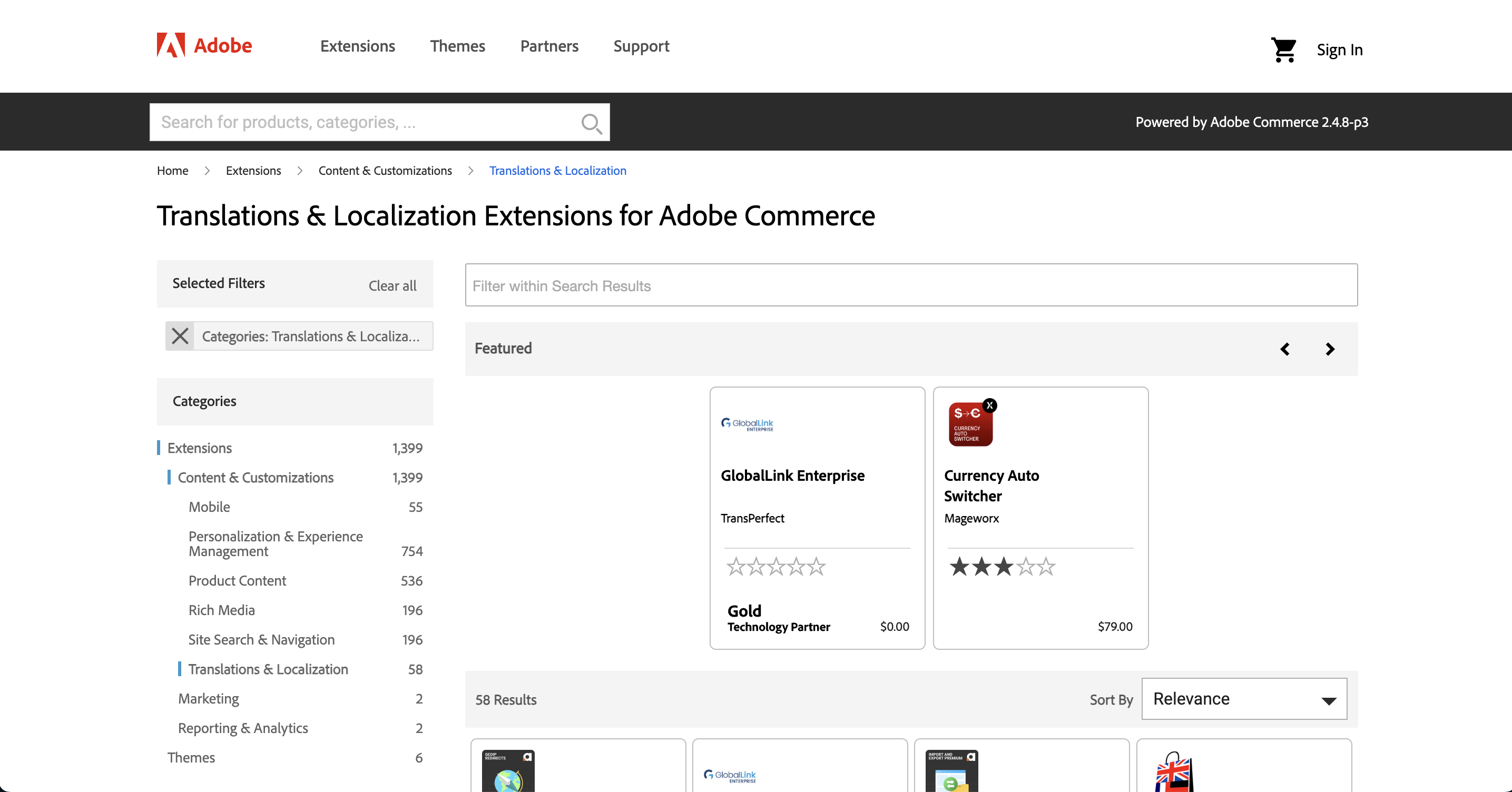Click Clear all filters
This screenshot has width=1512, height=792.
click(392, 286)
